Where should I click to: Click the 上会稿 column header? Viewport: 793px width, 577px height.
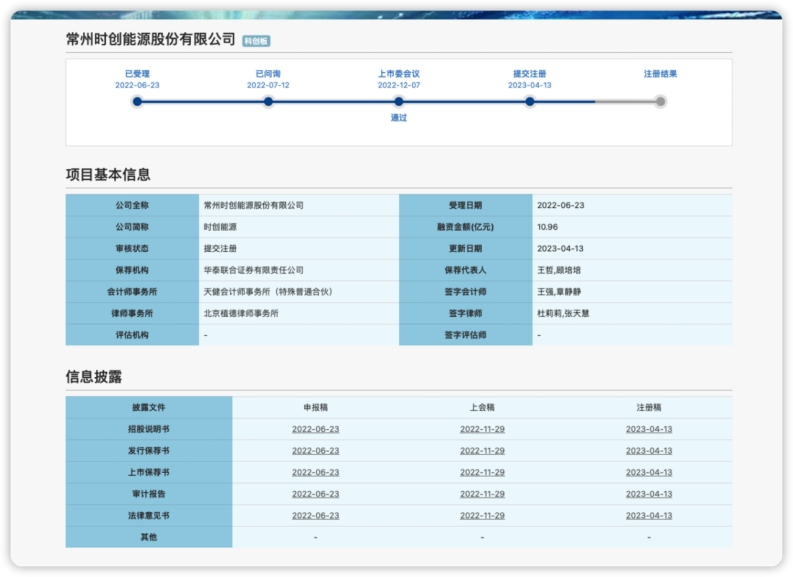click(x=482, y=407)
